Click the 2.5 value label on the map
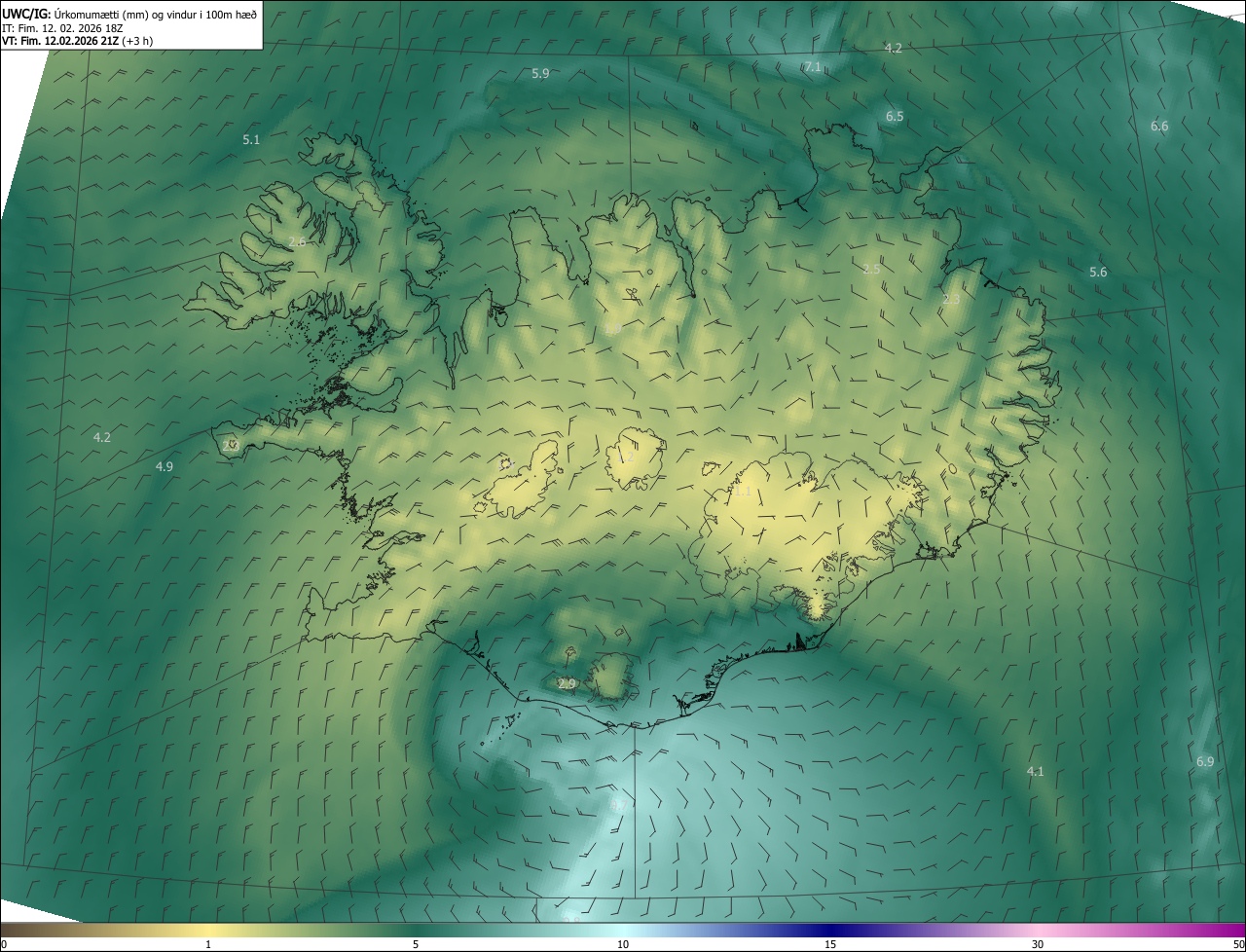Screen dimensions: 1246x952 (x=872, y=269)
